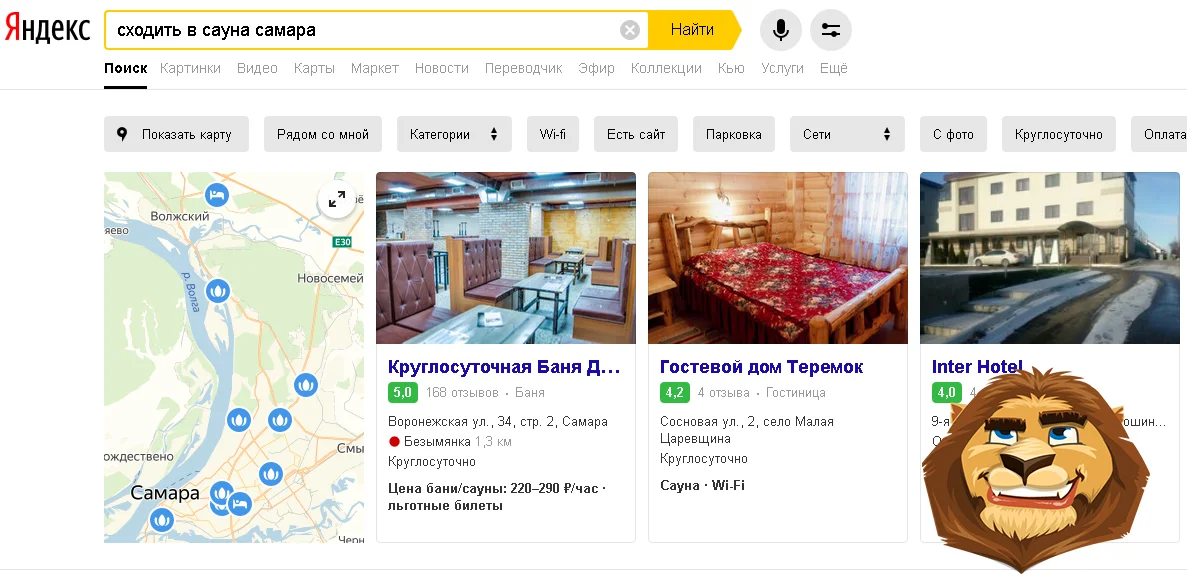Open Гостевой дом Теремок photo thumbnail

[777, 258]
